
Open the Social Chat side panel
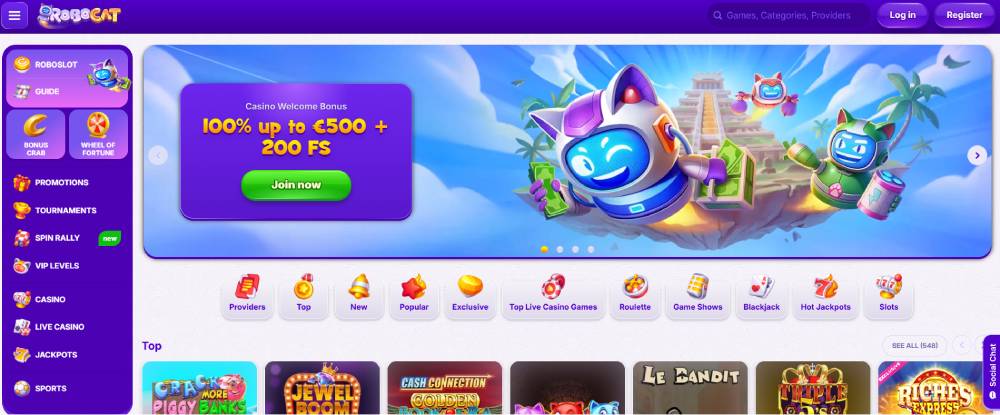(x=992, y=372)
